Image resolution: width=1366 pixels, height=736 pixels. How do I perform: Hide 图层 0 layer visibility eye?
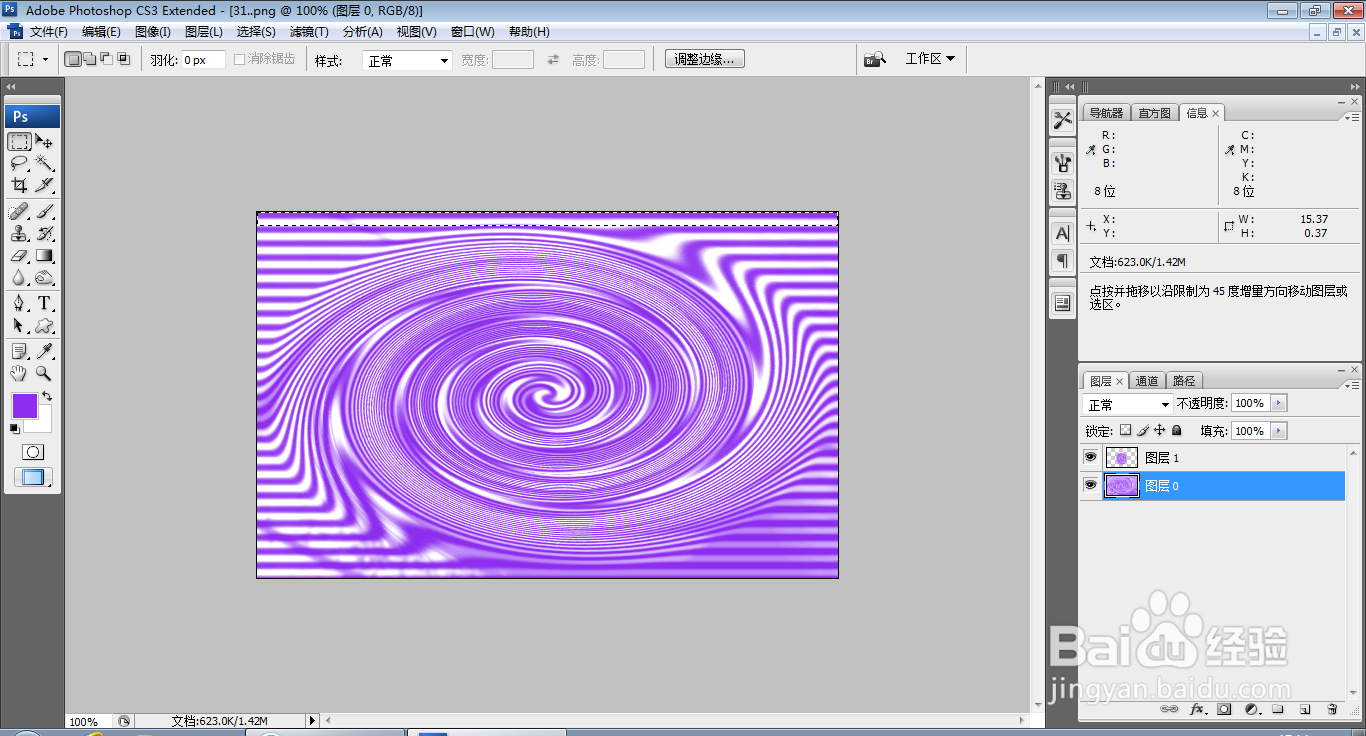(x=1090, y=485)
